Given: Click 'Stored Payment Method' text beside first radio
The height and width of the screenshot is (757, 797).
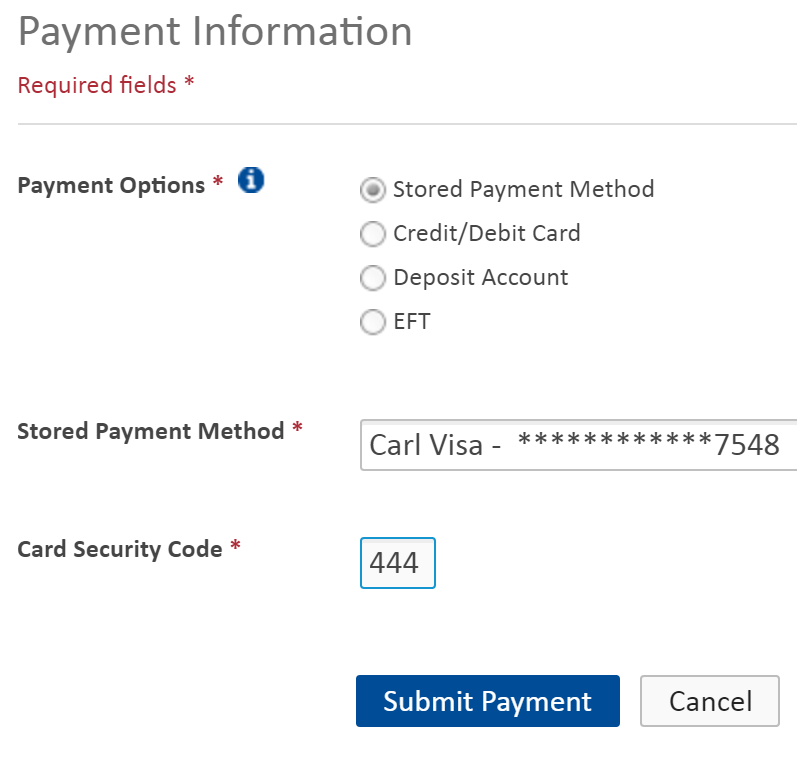Looking at the screenshot, I should pyautogui.click(x=524, y=190).
